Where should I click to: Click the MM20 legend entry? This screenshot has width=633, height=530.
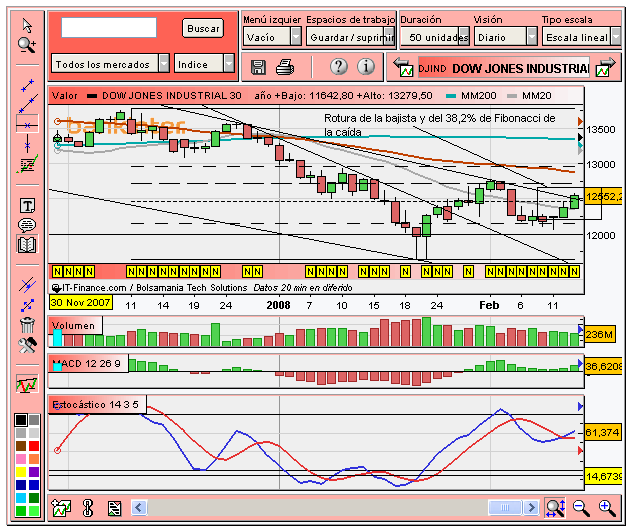coord(529,96)
